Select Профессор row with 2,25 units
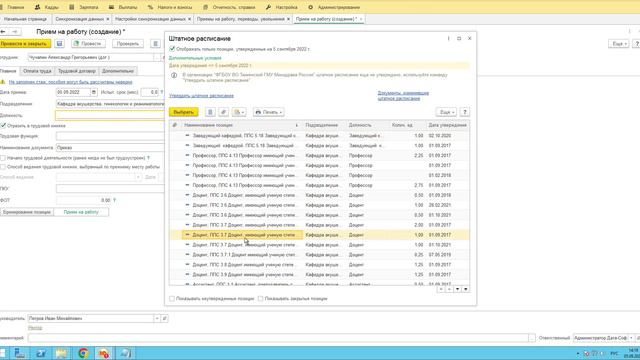640x360 pixels. pyautogui.click(x=320, y=156)
